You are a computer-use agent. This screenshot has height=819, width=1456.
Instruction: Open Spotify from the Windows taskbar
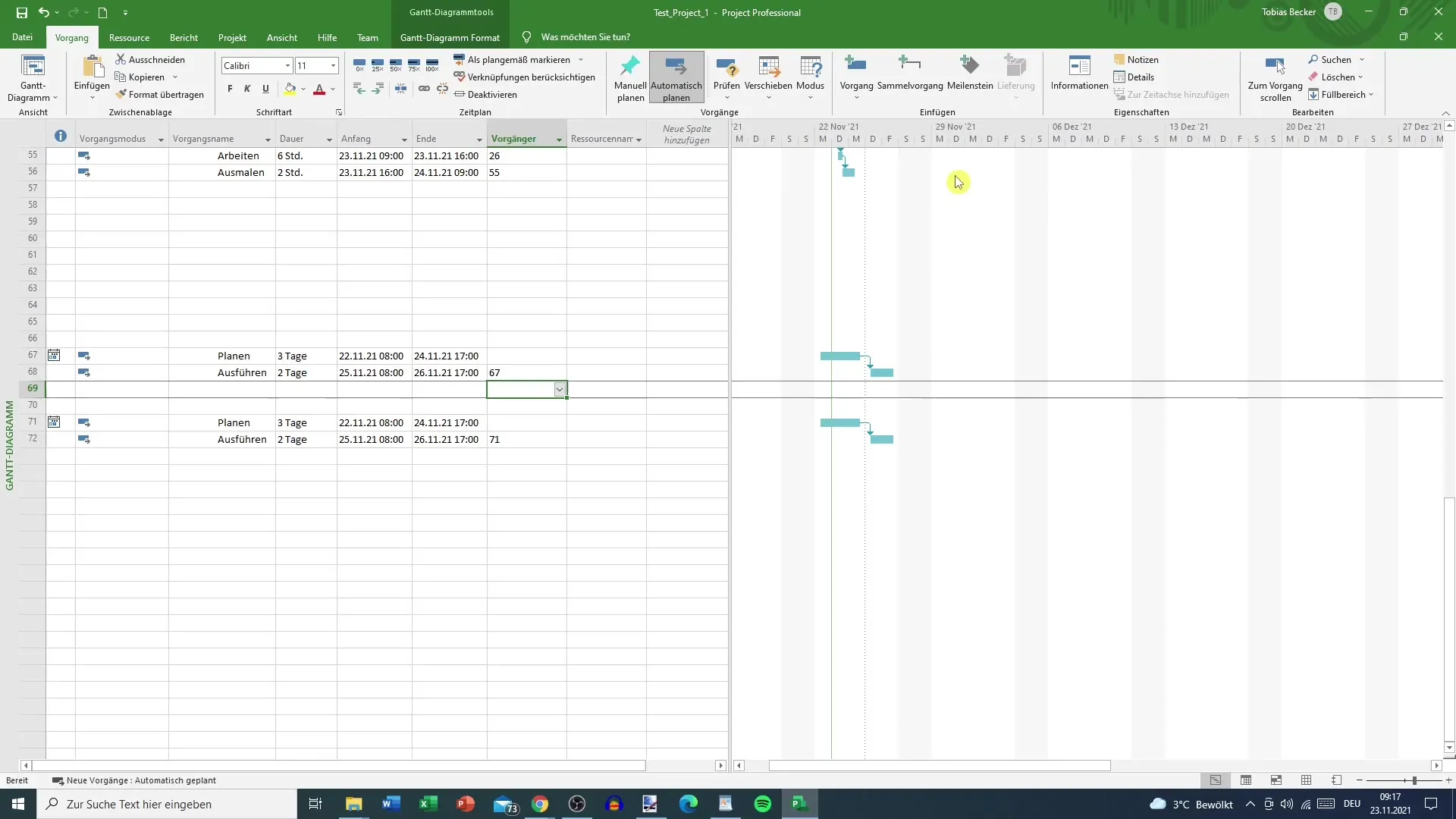(763, 804)
